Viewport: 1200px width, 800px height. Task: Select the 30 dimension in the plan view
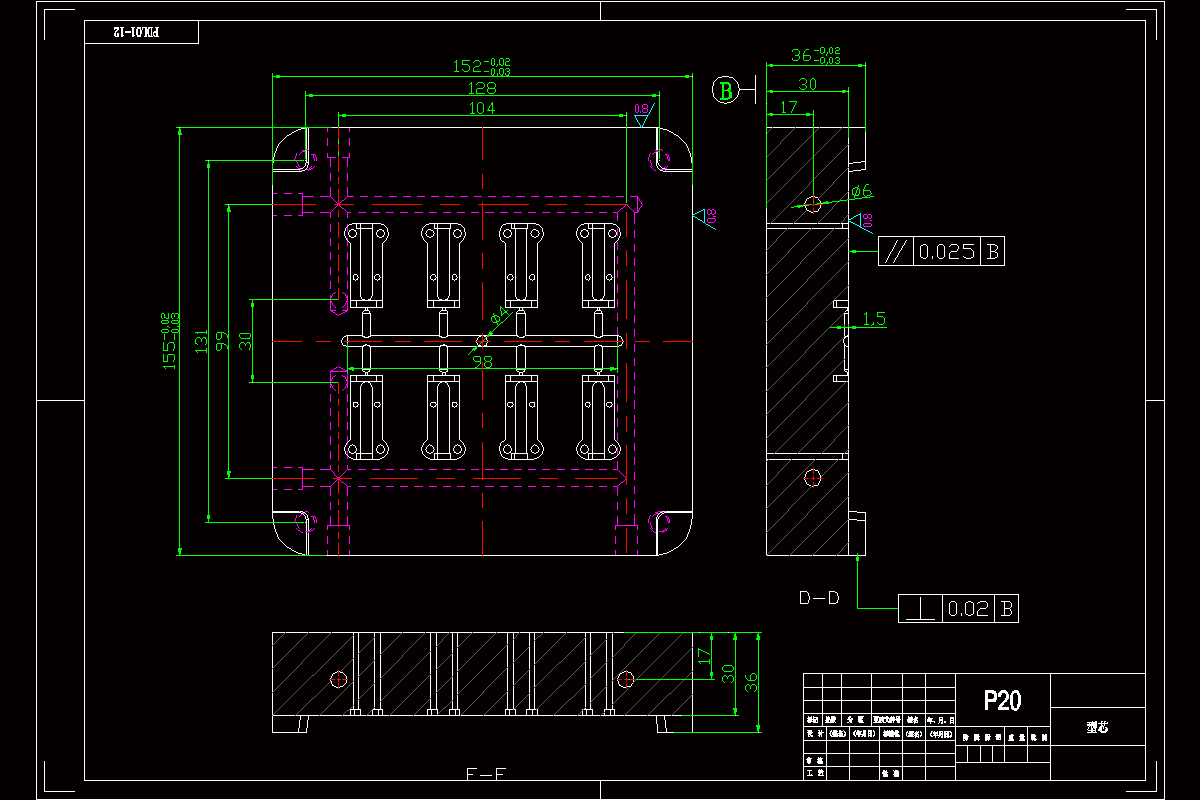coord(244,341)
